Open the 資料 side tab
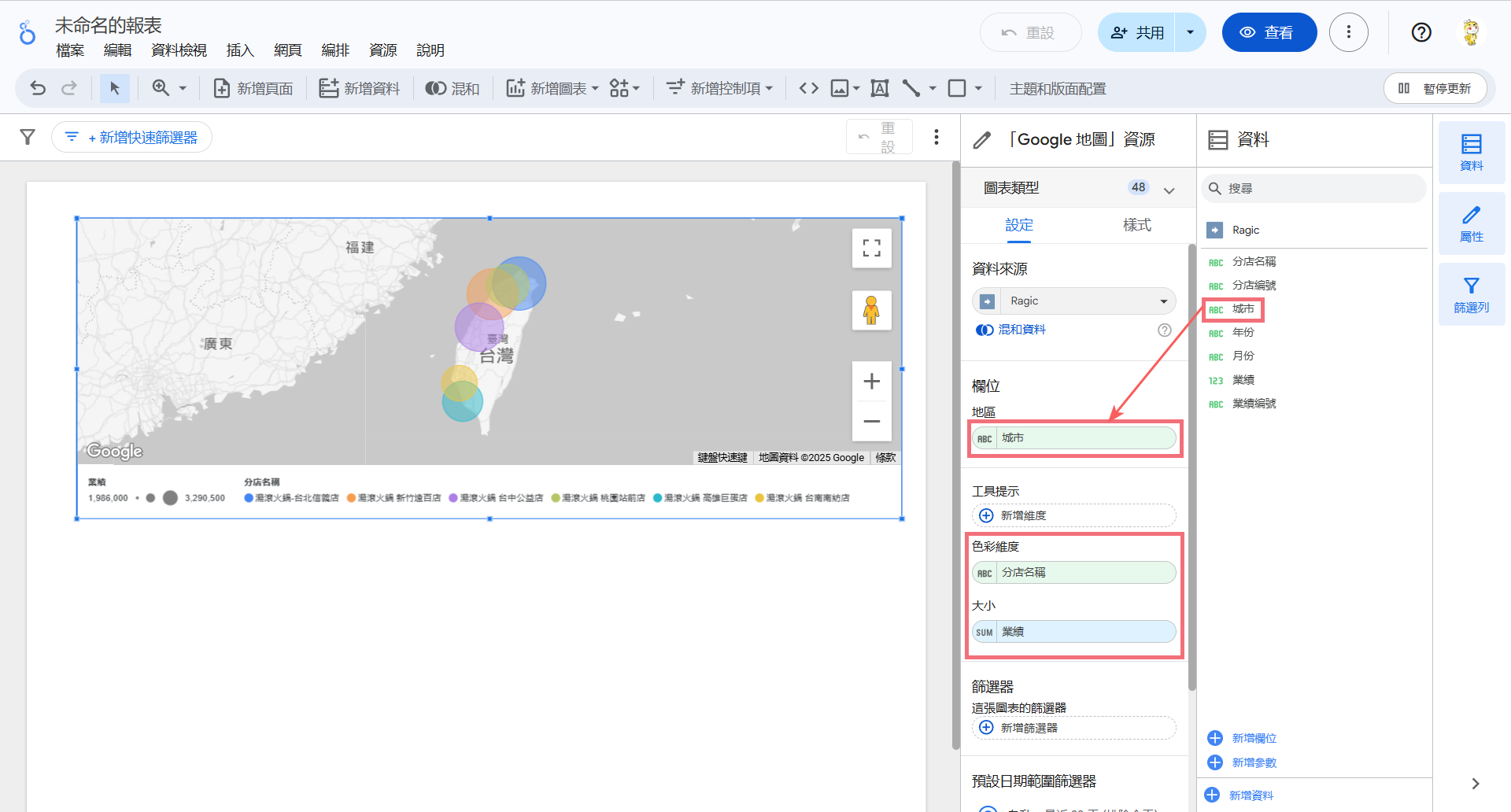 (x=1471, y=153)
